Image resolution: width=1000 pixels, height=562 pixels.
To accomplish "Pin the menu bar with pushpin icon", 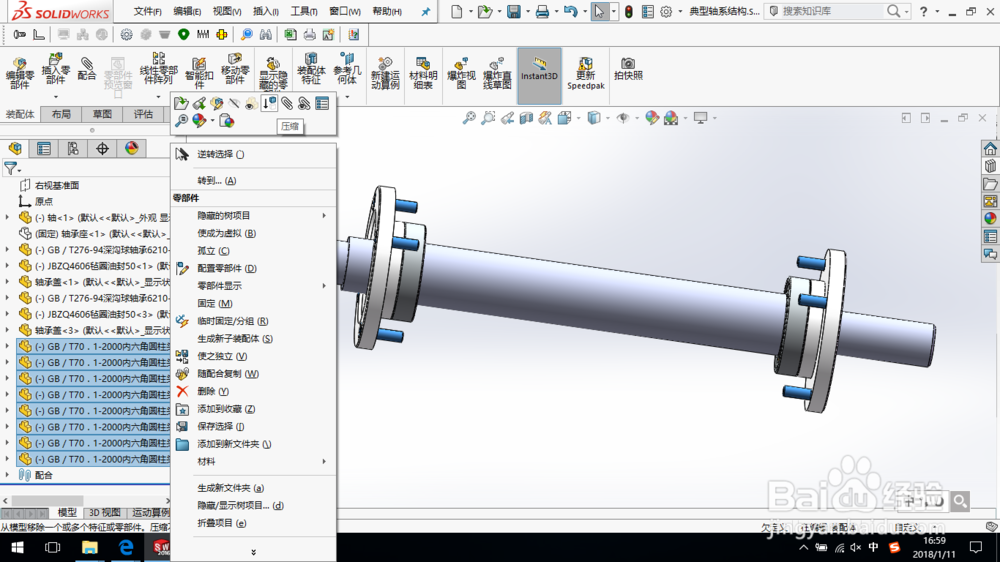I will [425, 11].
